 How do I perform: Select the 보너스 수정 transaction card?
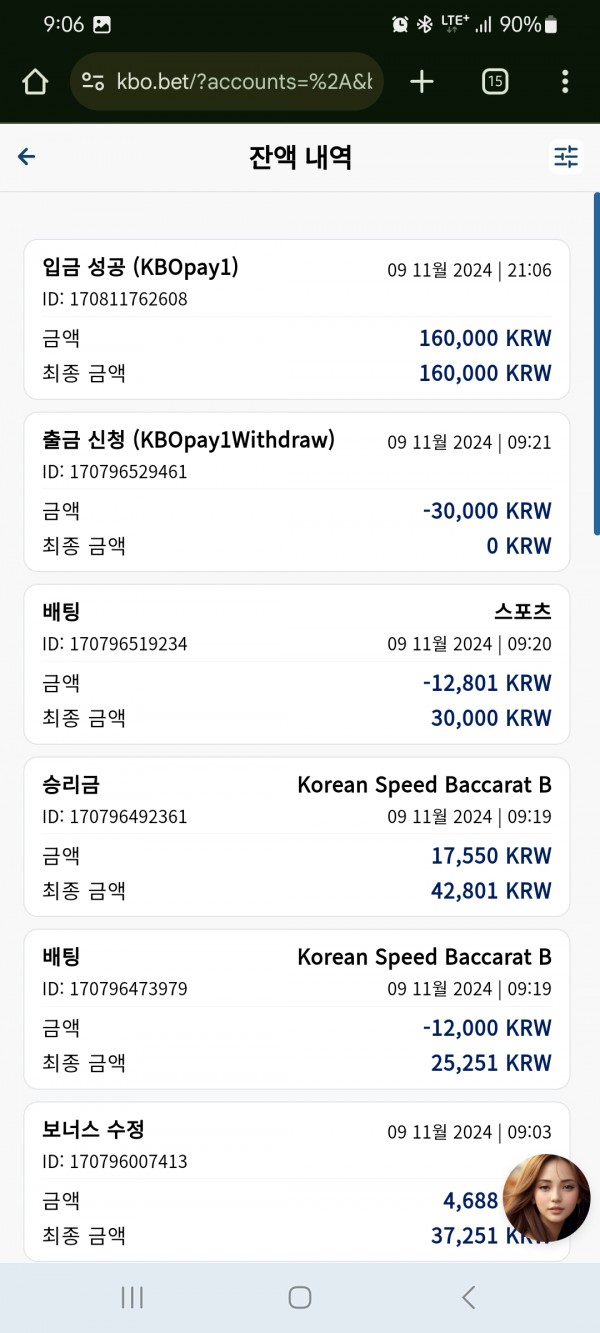pyautogui.click(x=297, y=1182)
